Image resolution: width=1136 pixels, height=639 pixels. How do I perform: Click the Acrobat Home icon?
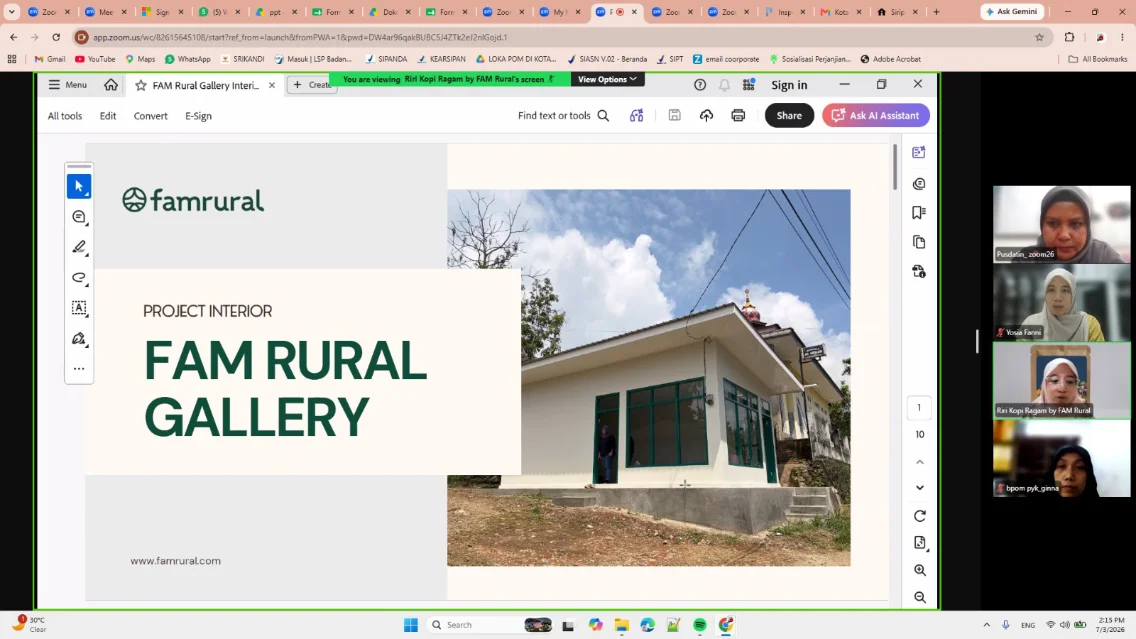click(111, 85)
